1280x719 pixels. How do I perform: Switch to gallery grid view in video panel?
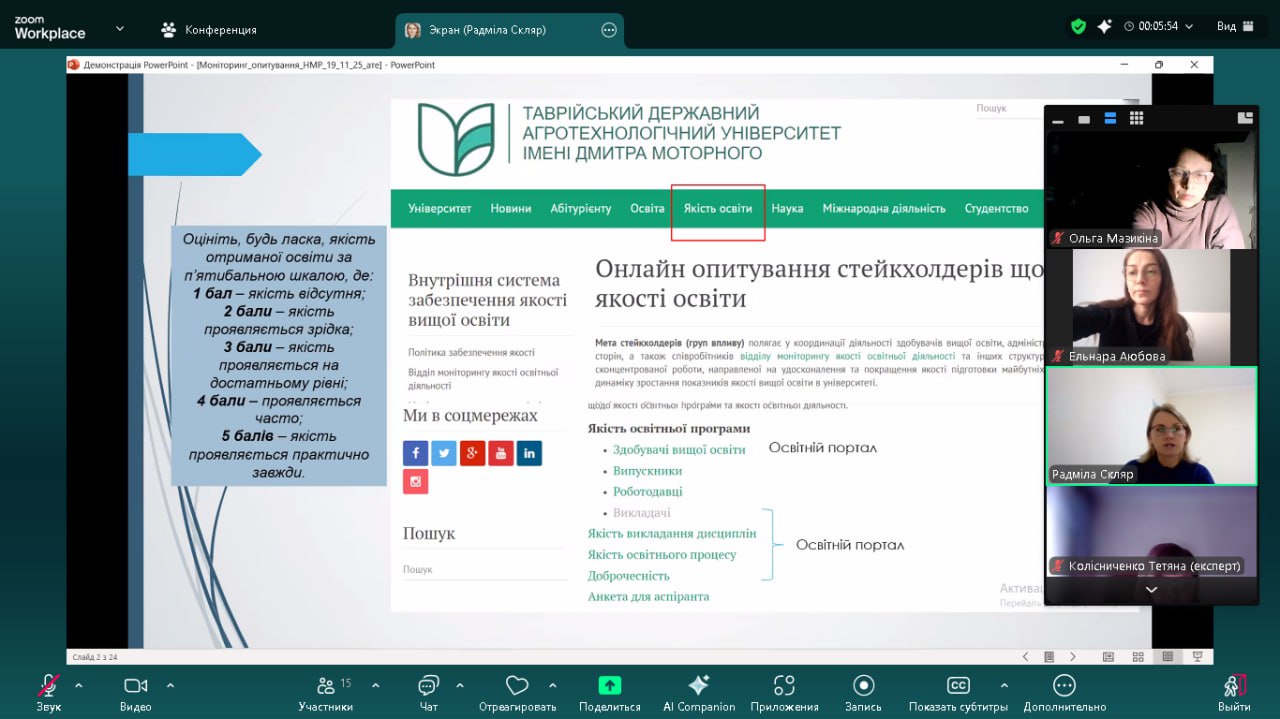(x=1136, y=117)
